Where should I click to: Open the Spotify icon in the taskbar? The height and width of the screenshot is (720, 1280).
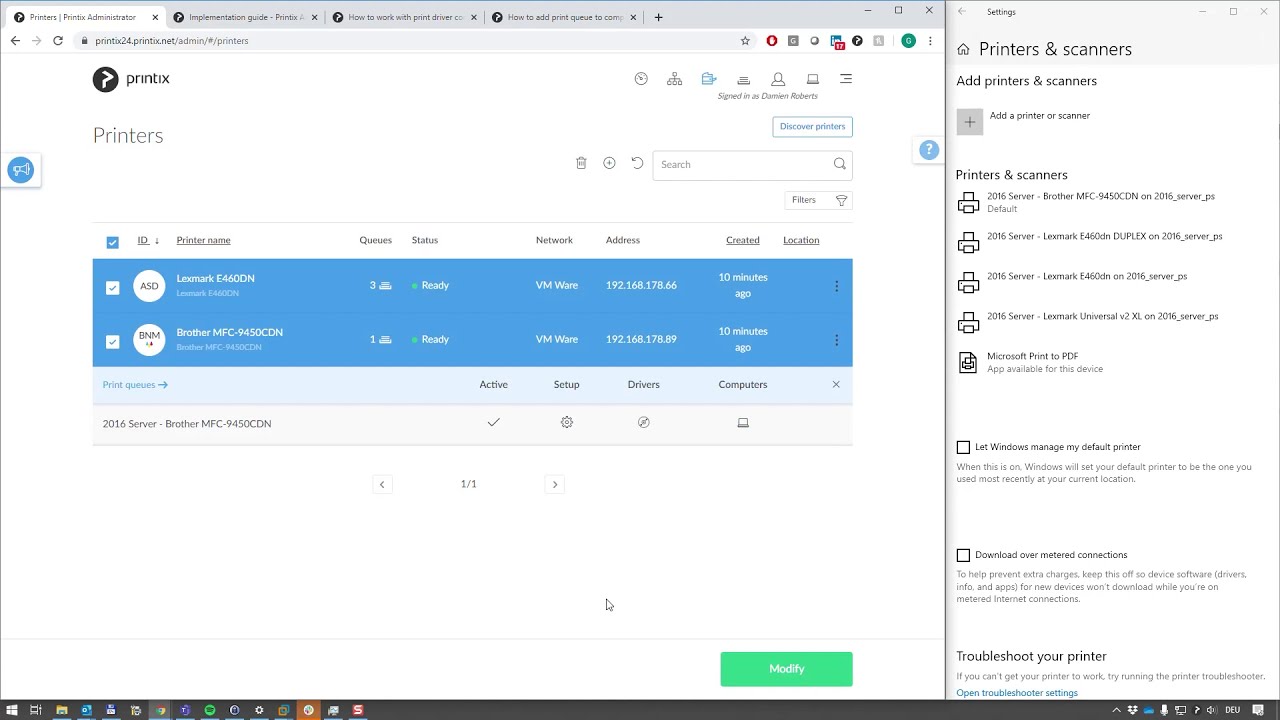(x=210, y=710)
